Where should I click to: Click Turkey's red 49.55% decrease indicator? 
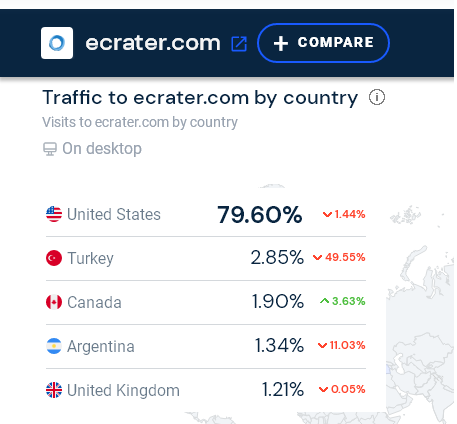(x=339, y=257)
